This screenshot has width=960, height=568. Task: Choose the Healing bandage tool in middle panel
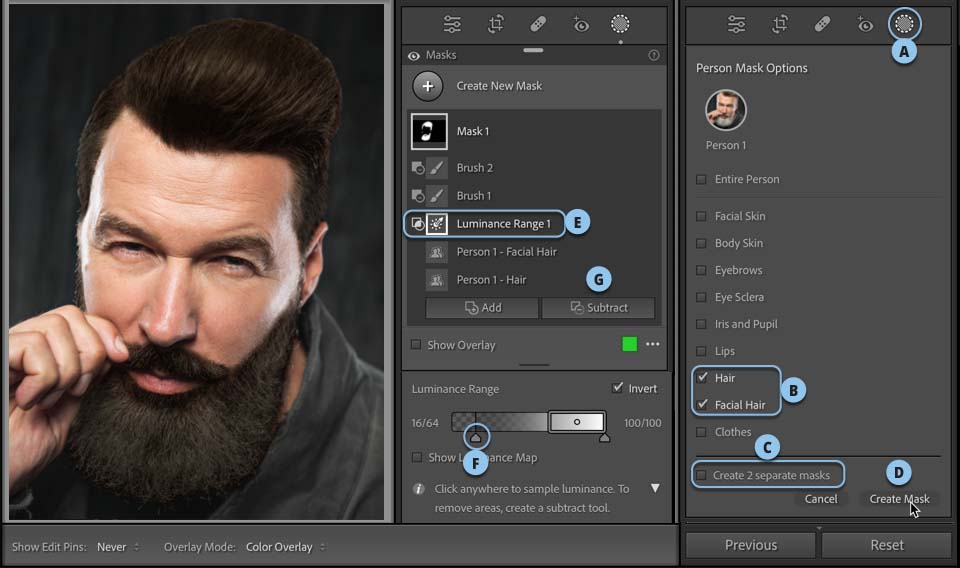click(x=538, y=24)
